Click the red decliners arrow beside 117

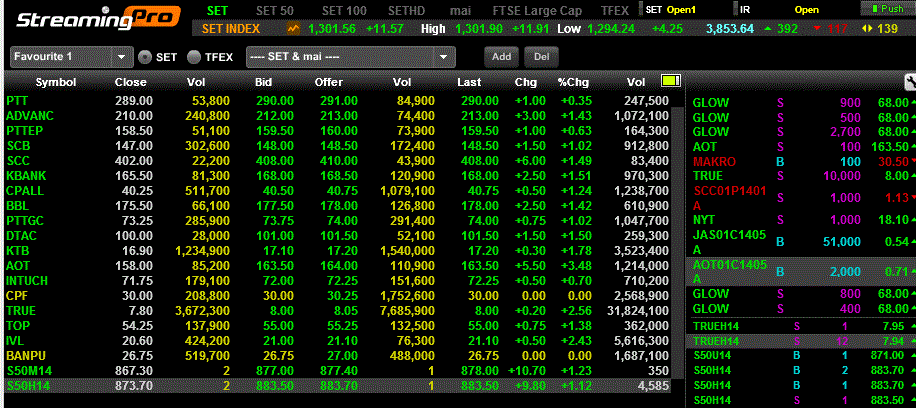coord(817,28)
